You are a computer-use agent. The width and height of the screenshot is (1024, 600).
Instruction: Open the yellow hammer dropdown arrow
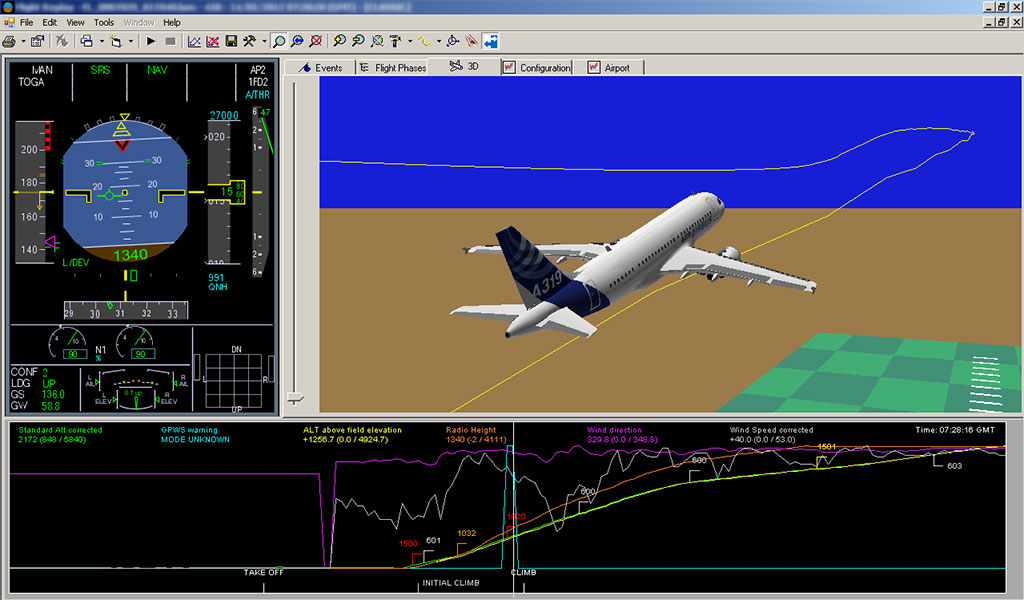click(409, 42)
